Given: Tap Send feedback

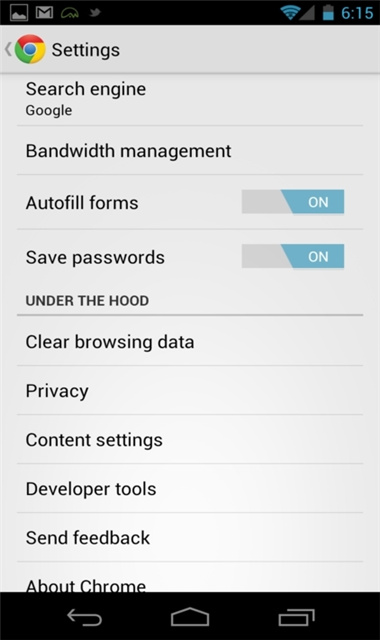Looking at the screenshot, I should [x=190, y=537].
